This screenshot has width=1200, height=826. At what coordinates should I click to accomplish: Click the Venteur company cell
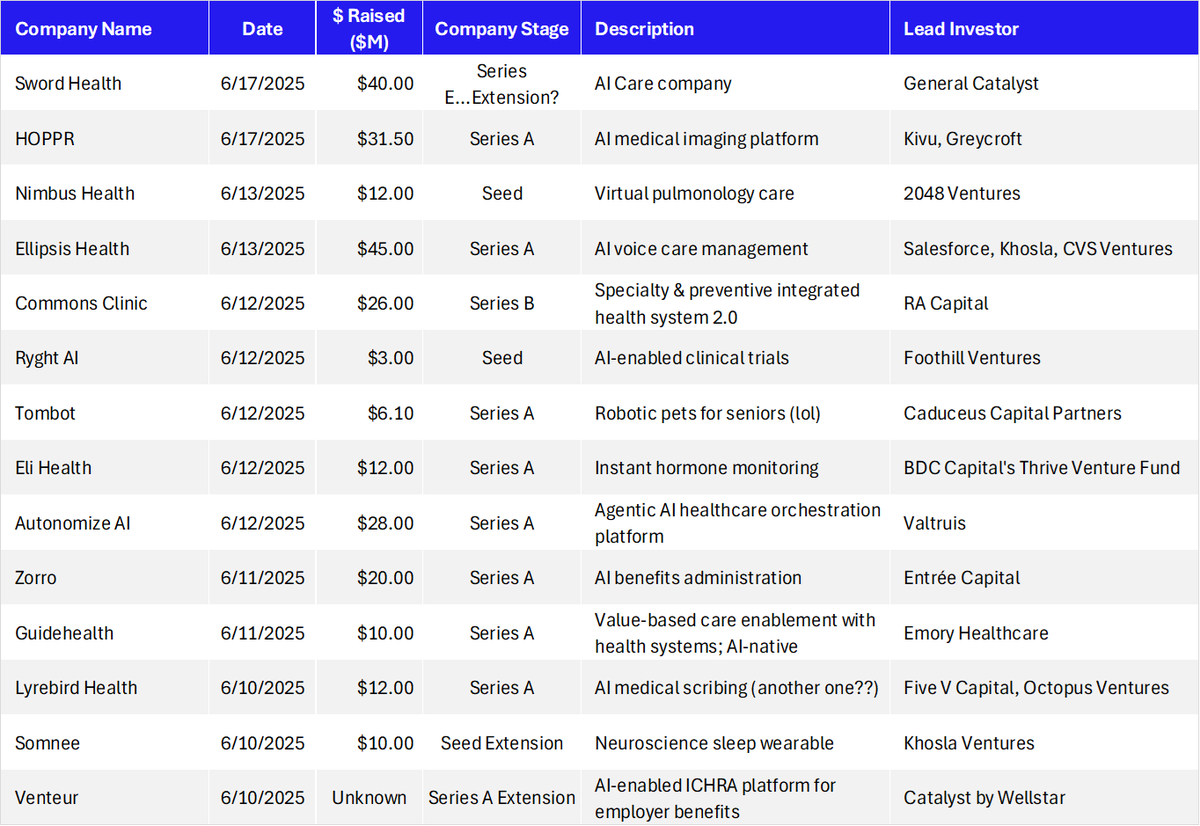pos(104,798)
